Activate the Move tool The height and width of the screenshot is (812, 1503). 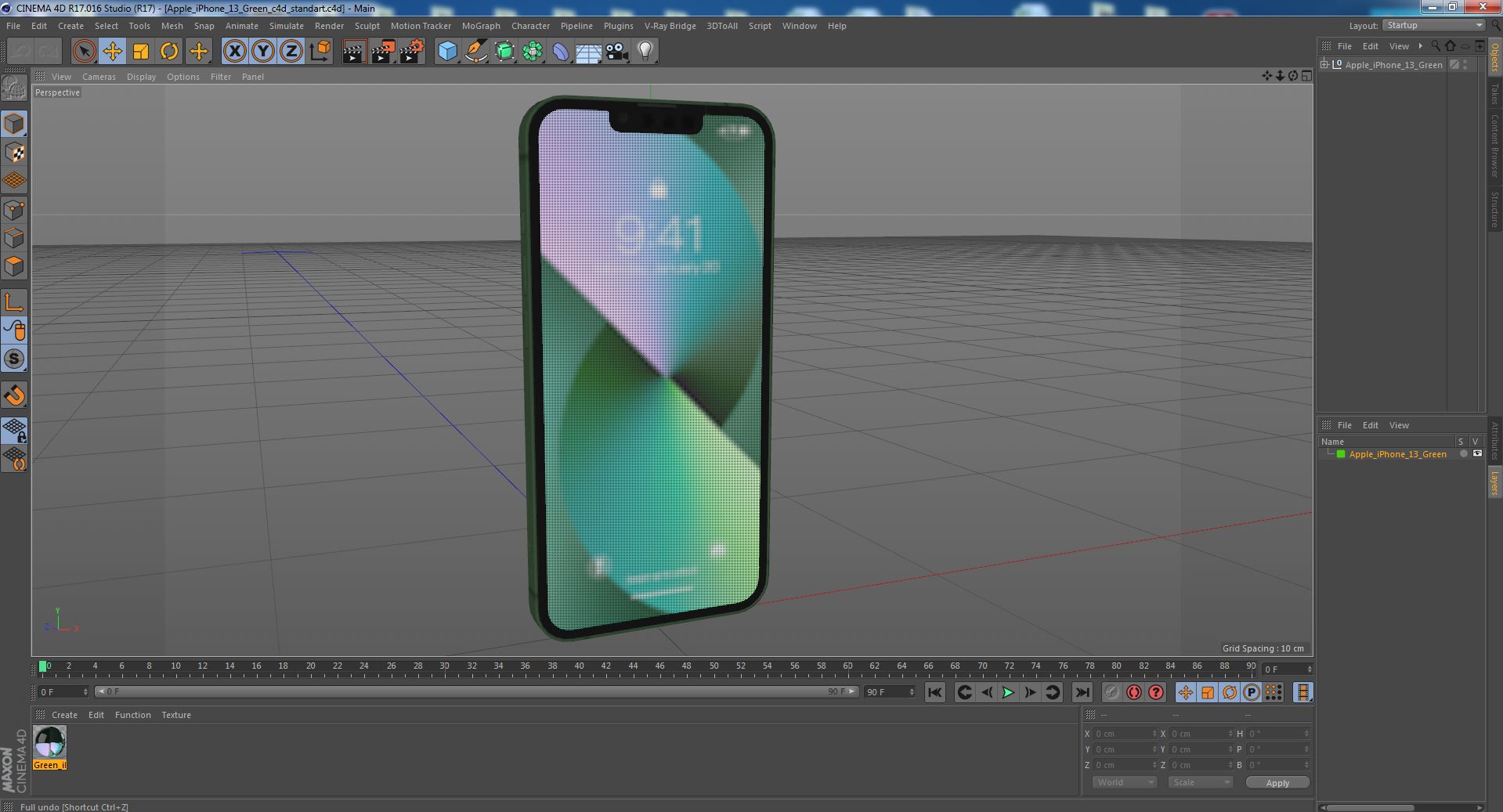112,52
